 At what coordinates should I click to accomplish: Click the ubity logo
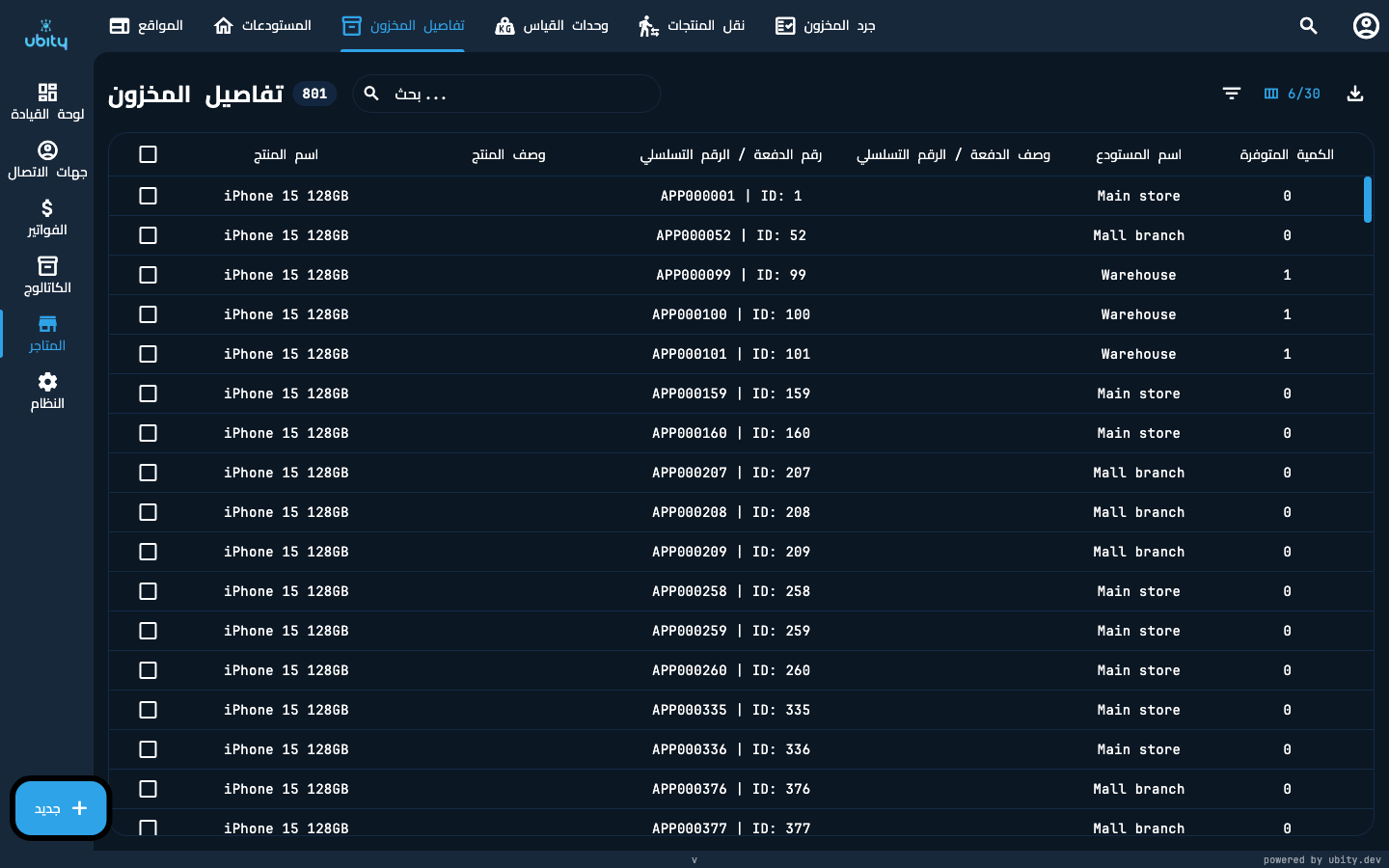coord(46,34)
